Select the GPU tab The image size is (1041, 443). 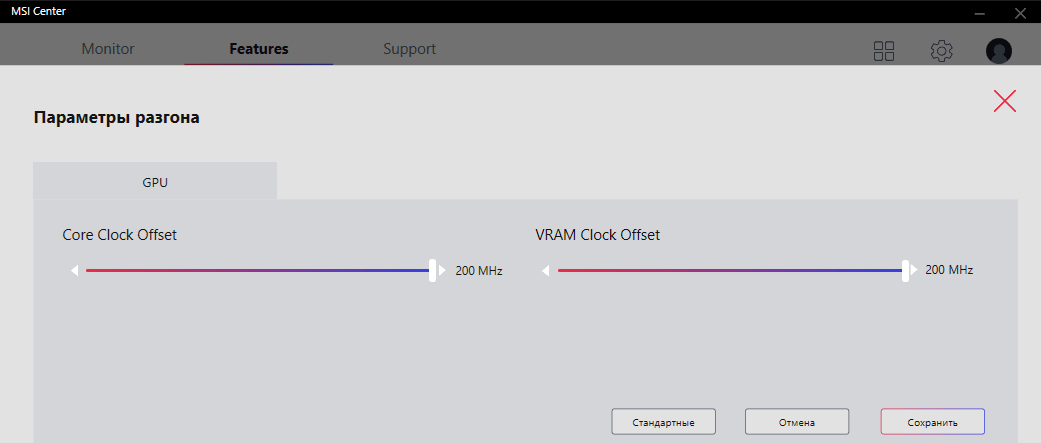pyautogui.click(x=155, y=182)
